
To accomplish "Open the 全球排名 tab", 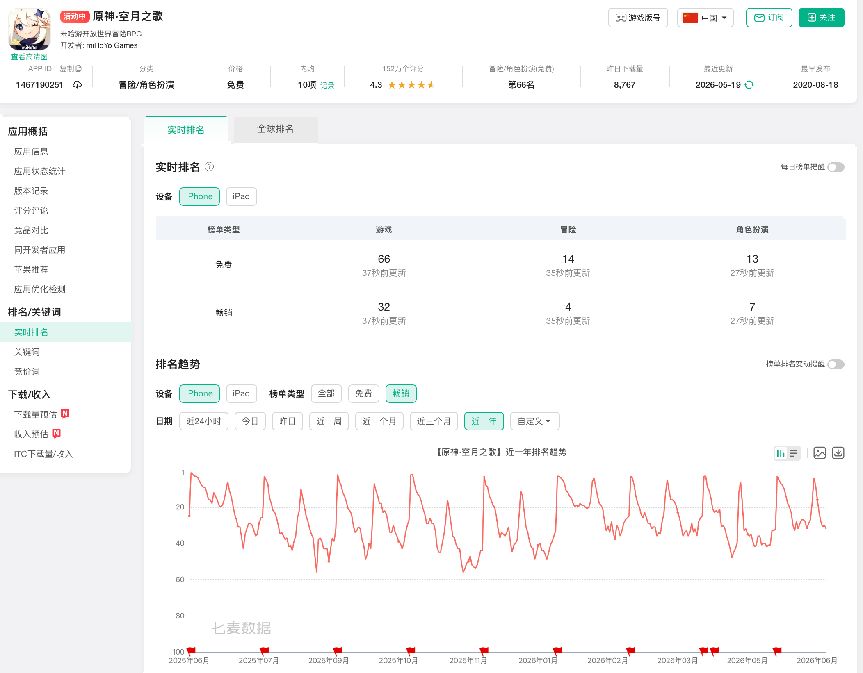I will (x=276, y=129).
